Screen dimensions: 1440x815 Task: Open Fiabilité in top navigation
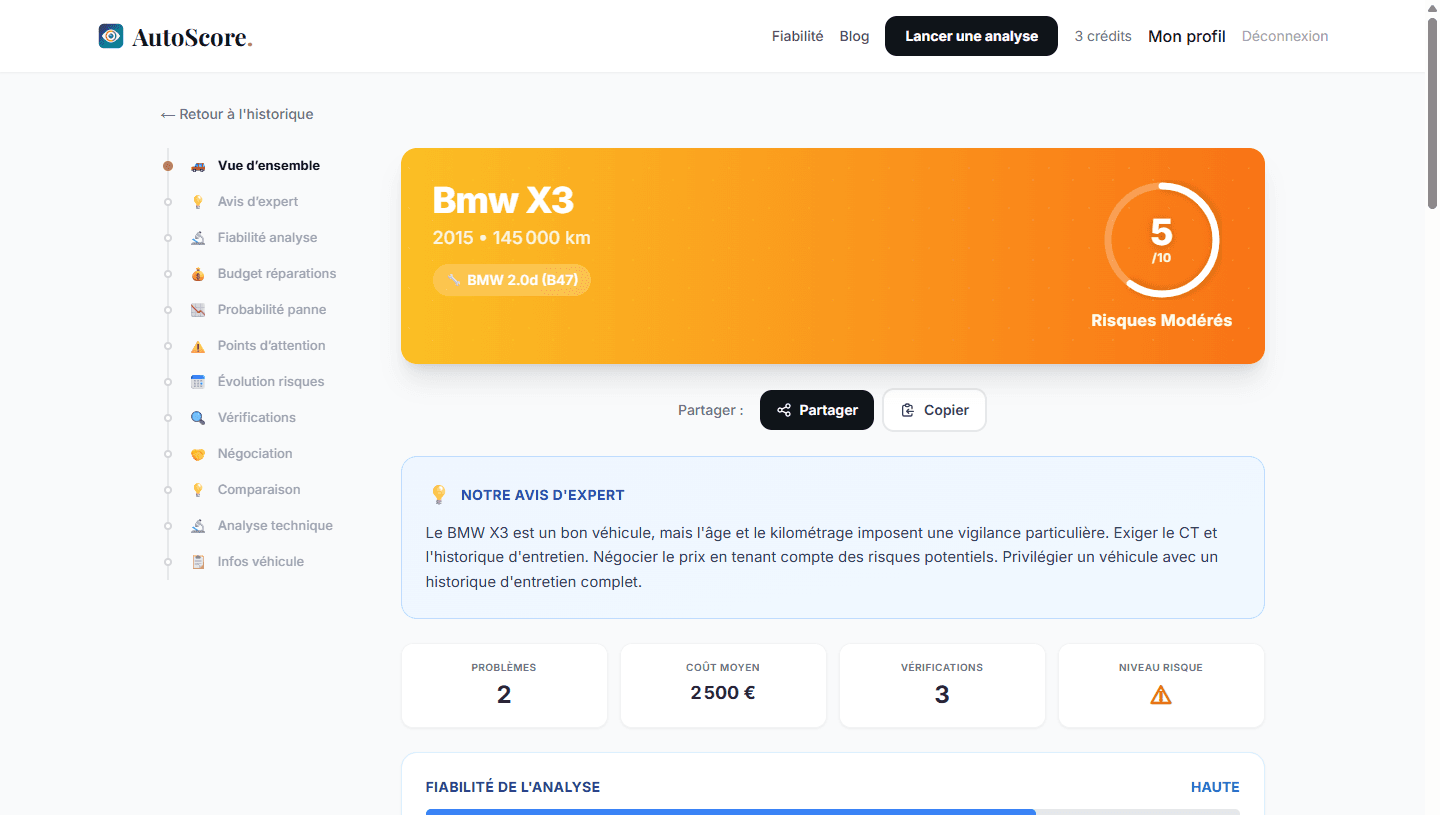798,36
